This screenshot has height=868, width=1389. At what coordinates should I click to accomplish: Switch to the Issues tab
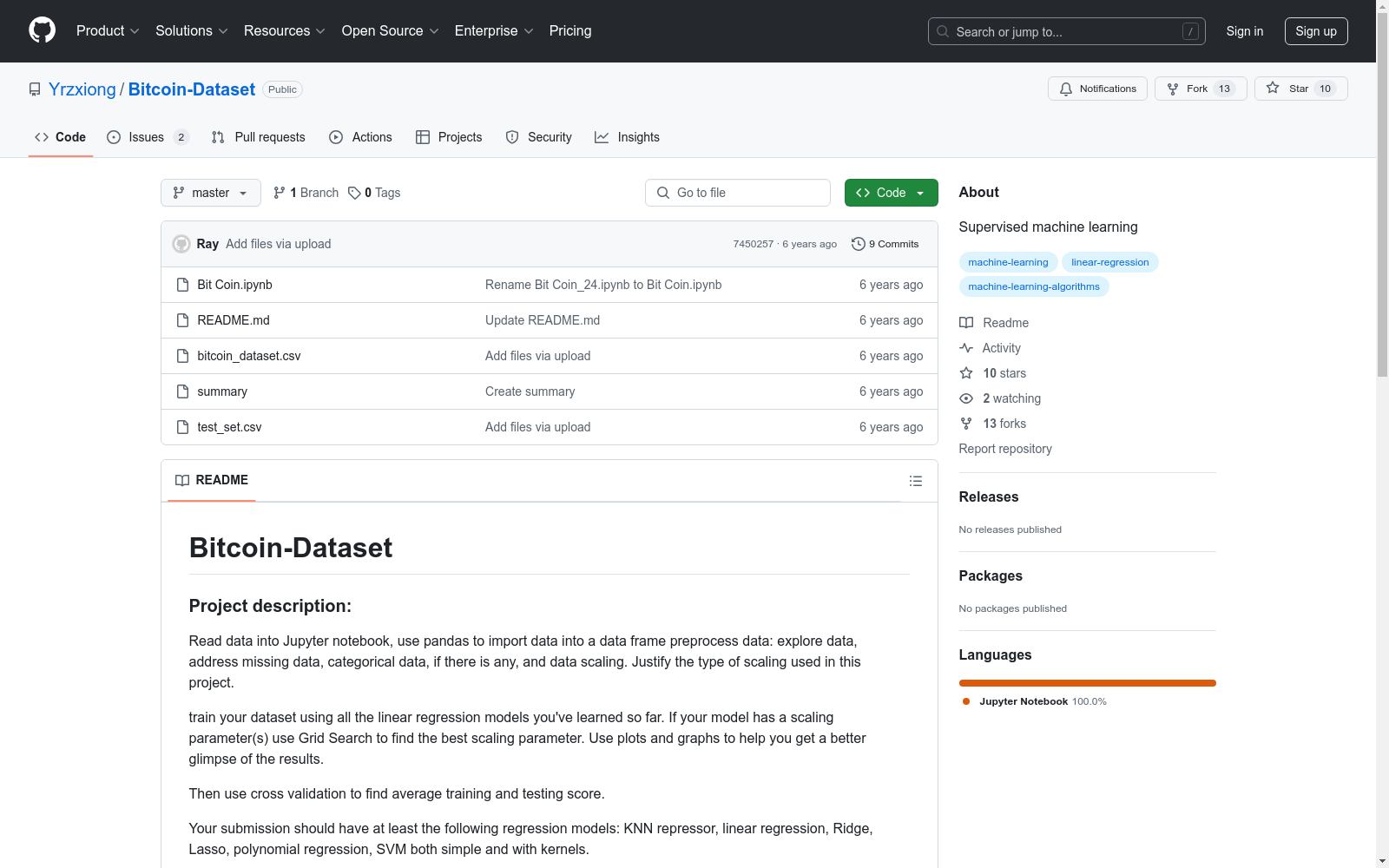coord(146,137)
